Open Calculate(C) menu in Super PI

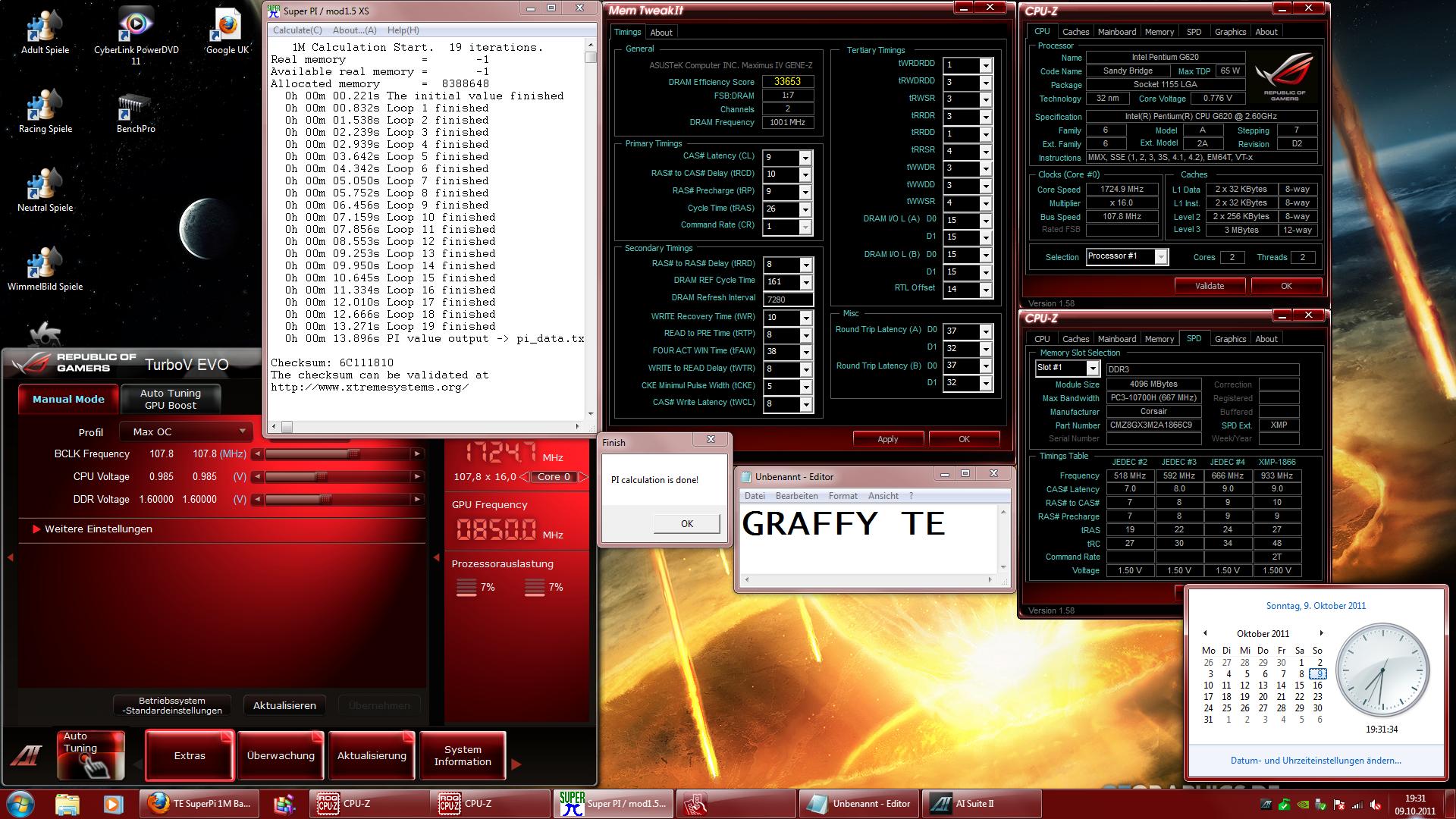coord(297,30)
